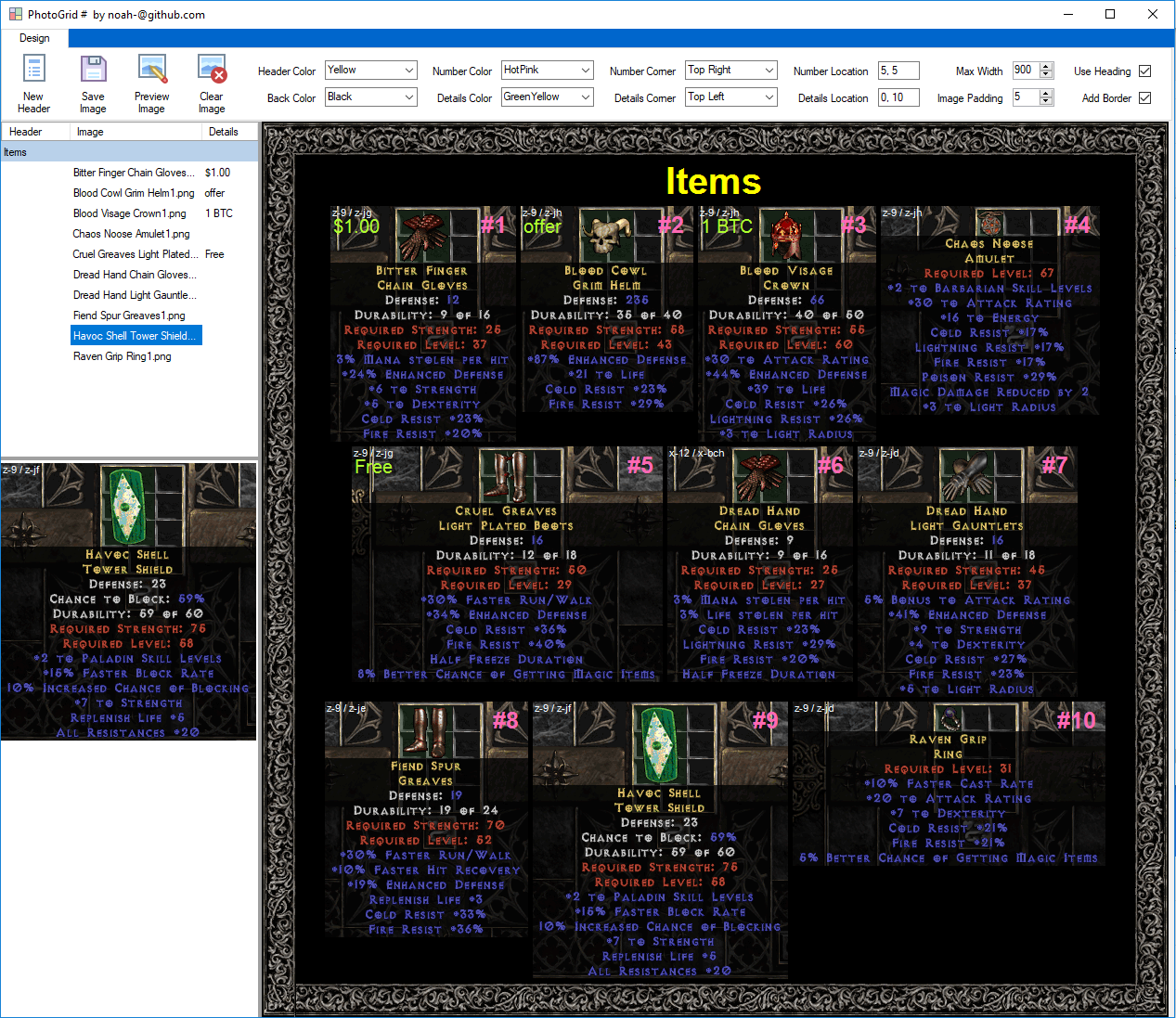
Task: Open the Header Color dropdown showing Yellow
Action: [x=371, y=71]
